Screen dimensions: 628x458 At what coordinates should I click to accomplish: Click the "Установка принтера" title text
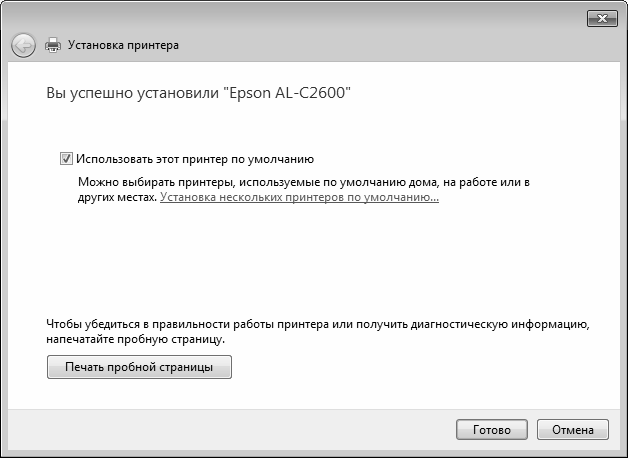[x=124, y=45]
